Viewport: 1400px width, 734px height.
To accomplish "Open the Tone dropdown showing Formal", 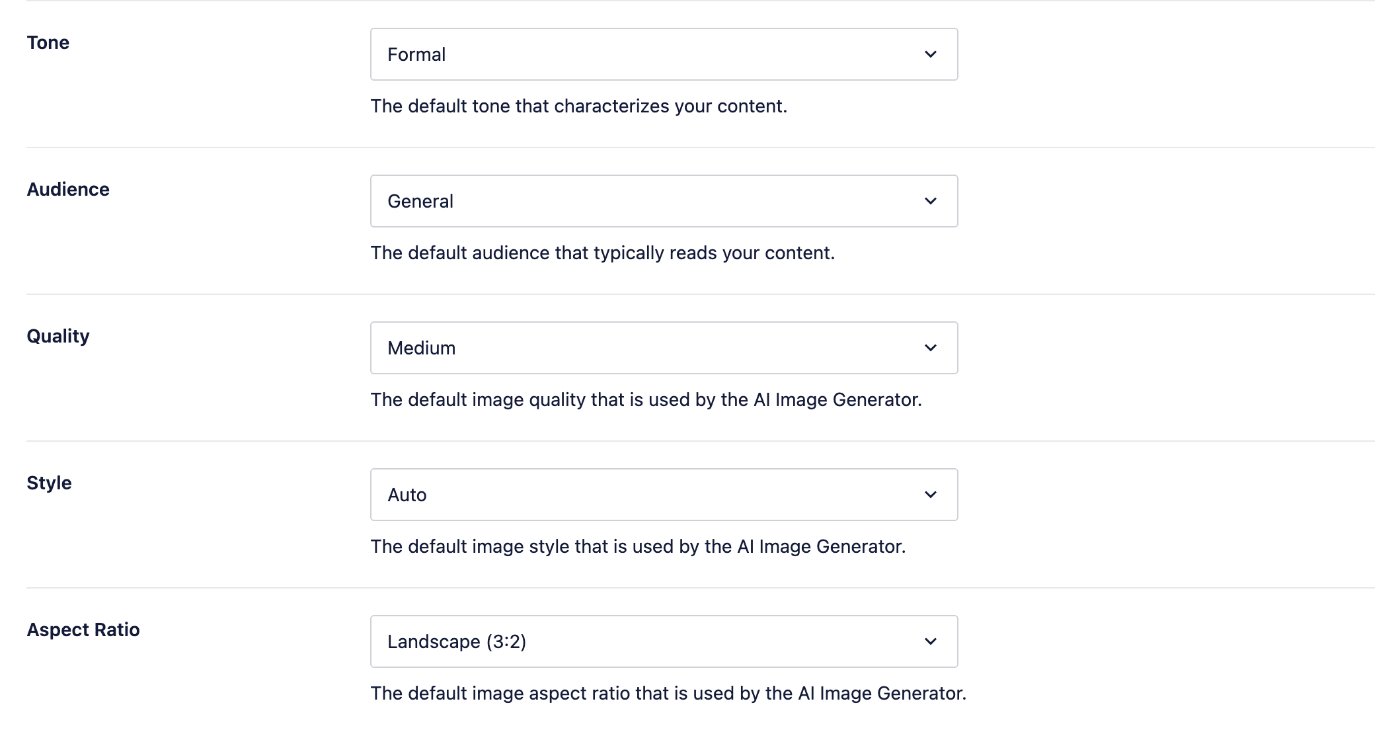I will (x=663, y=54).
